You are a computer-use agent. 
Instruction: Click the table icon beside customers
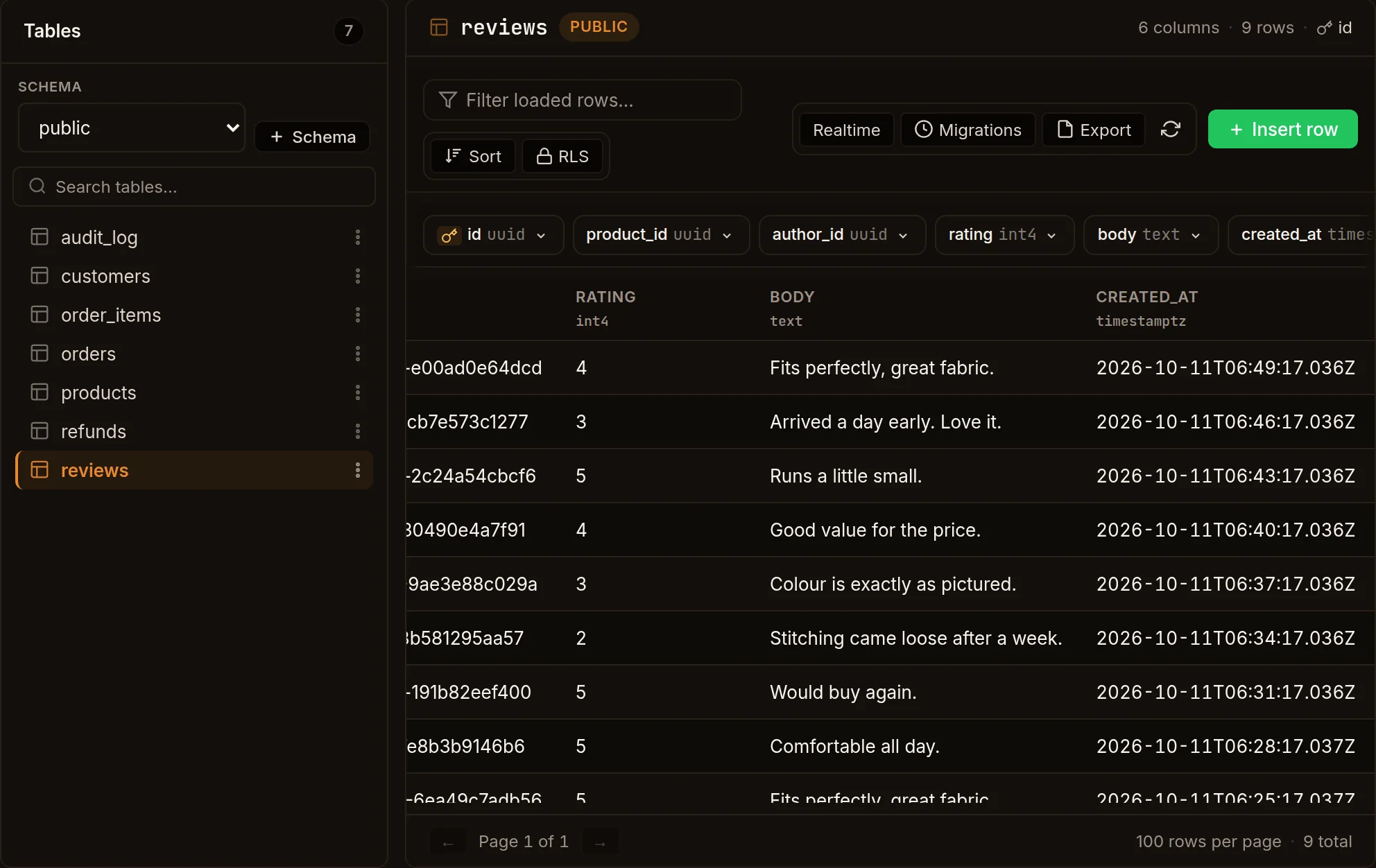tap(40, 276)
